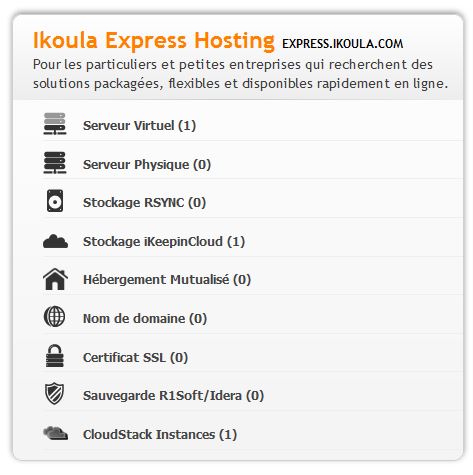Select Certificat SSL (0) item
The height and width of the screenshot is (475, 473).
135,358
